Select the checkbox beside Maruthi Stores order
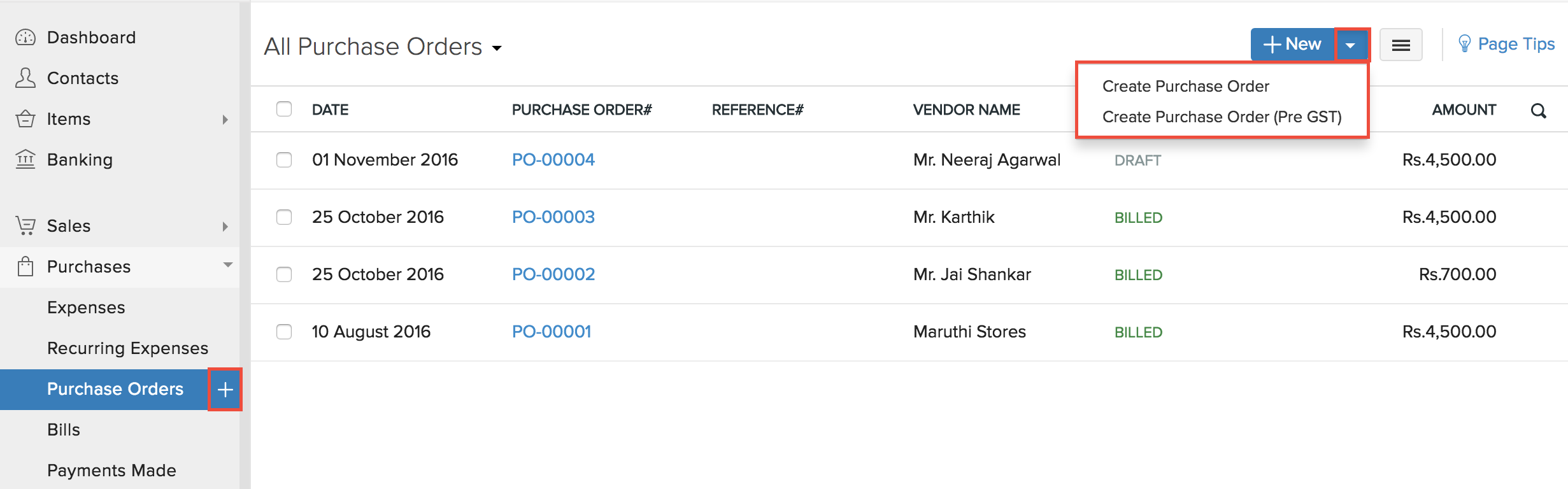Image resolution: width=1568 pixels, height=489 pixels. pos(284,332)
